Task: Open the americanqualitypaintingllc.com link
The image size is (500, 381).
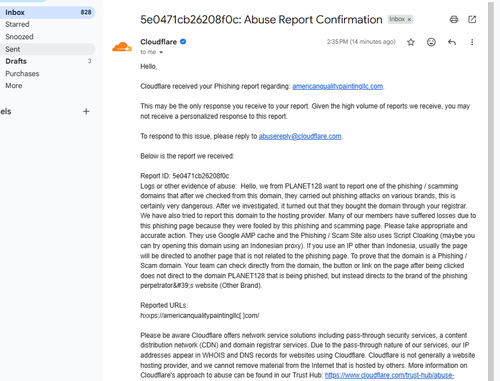Action: point(338,86)
